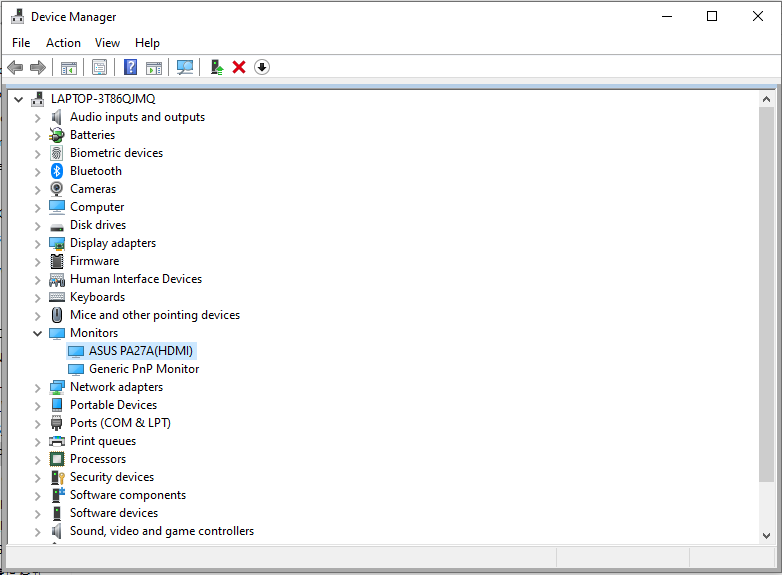Toggle the show/hide action pane icon
The height and width of the screenshot is (575, 782).
click(x=154, y=67)
